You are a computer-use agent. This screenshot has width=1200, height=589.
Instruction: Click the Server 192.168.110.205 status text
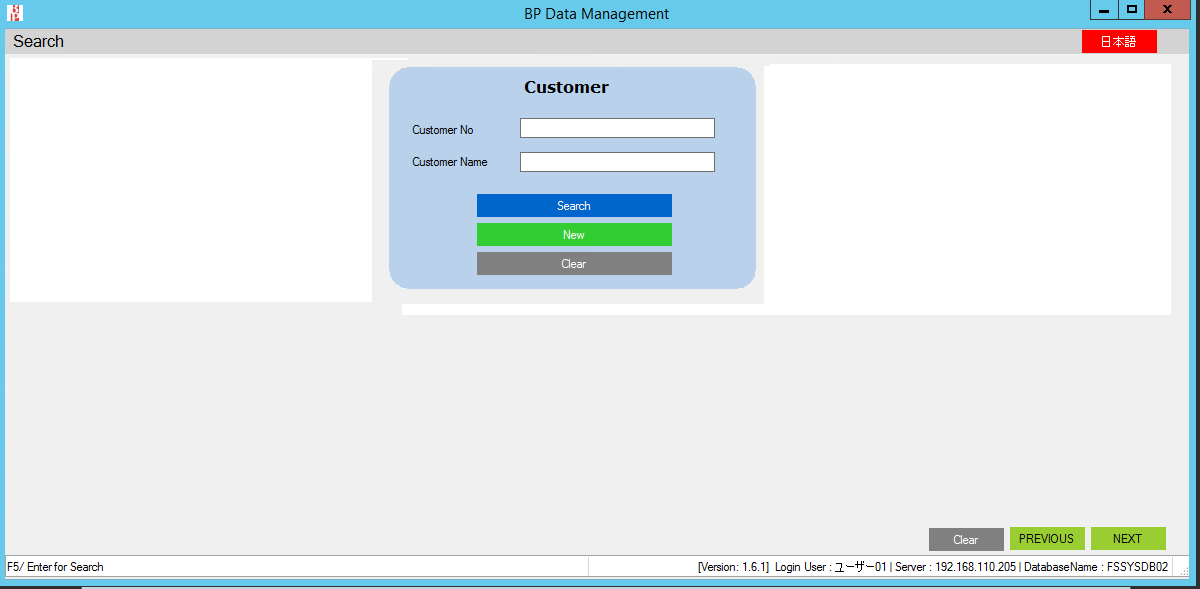955,567
